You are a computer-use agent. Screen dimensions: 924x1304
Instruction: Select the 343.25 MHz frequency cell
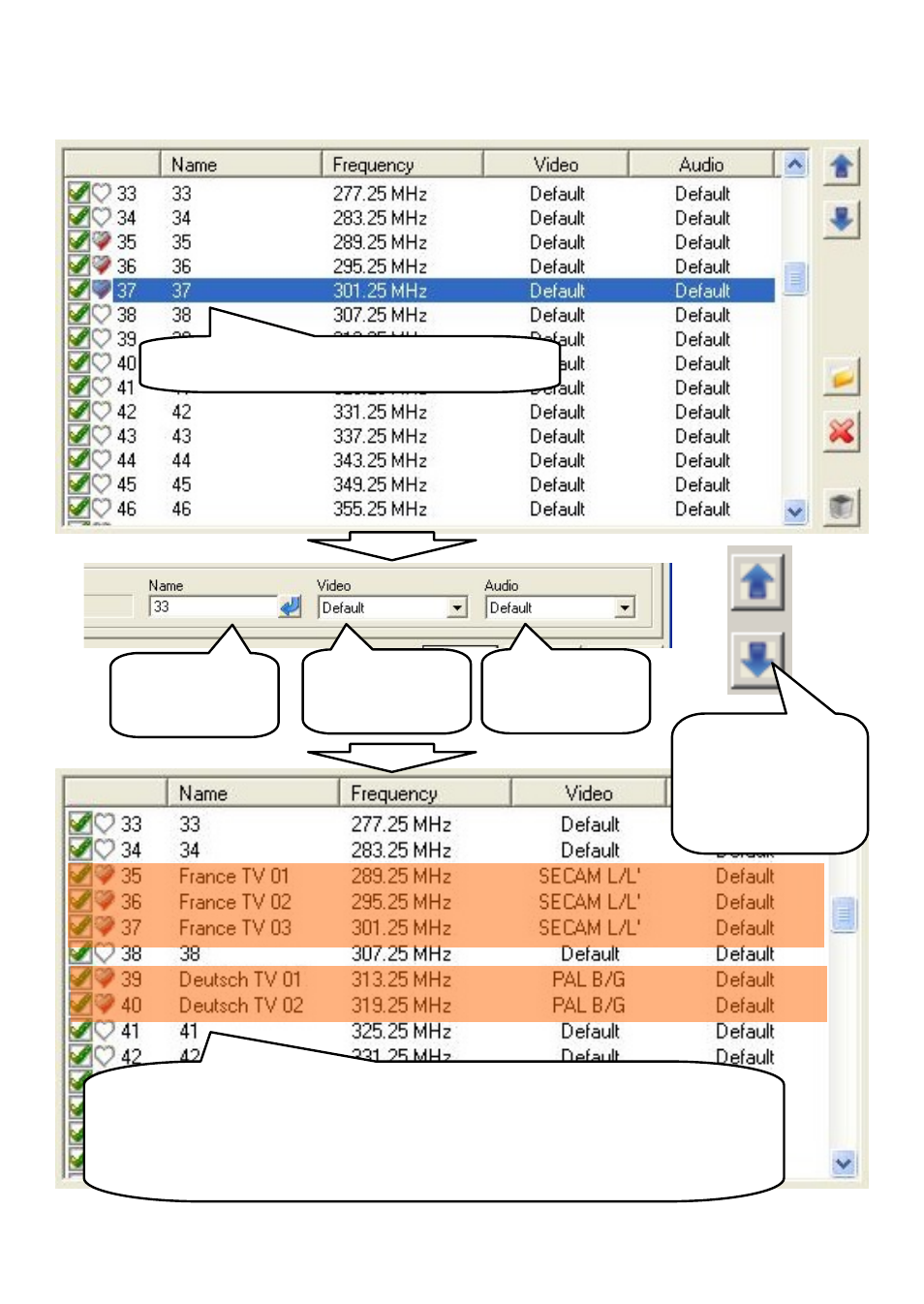pyautogui.click(x=380, y=460)
